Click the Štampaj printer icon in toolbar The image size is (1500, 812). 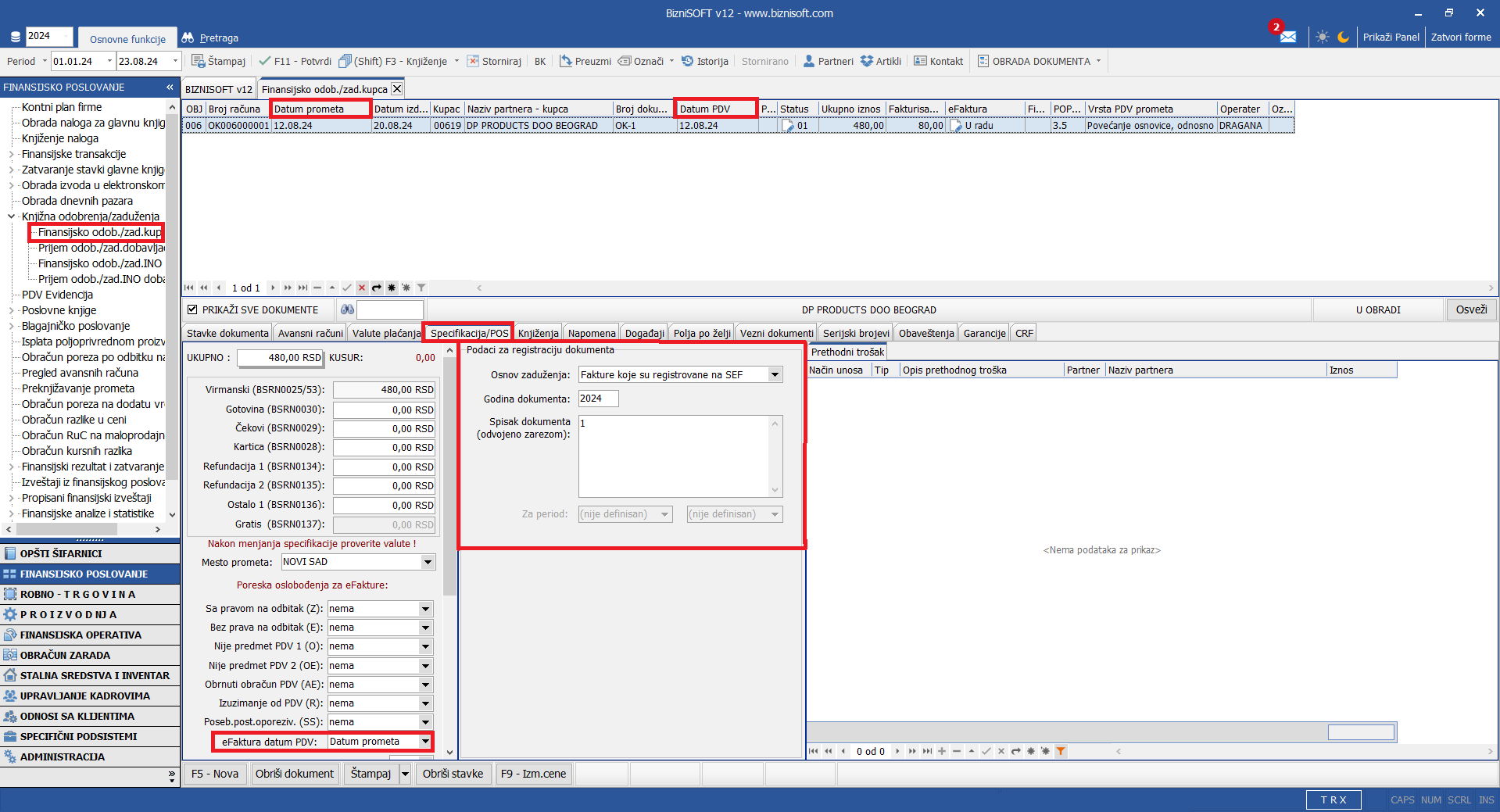coord(199,61)
